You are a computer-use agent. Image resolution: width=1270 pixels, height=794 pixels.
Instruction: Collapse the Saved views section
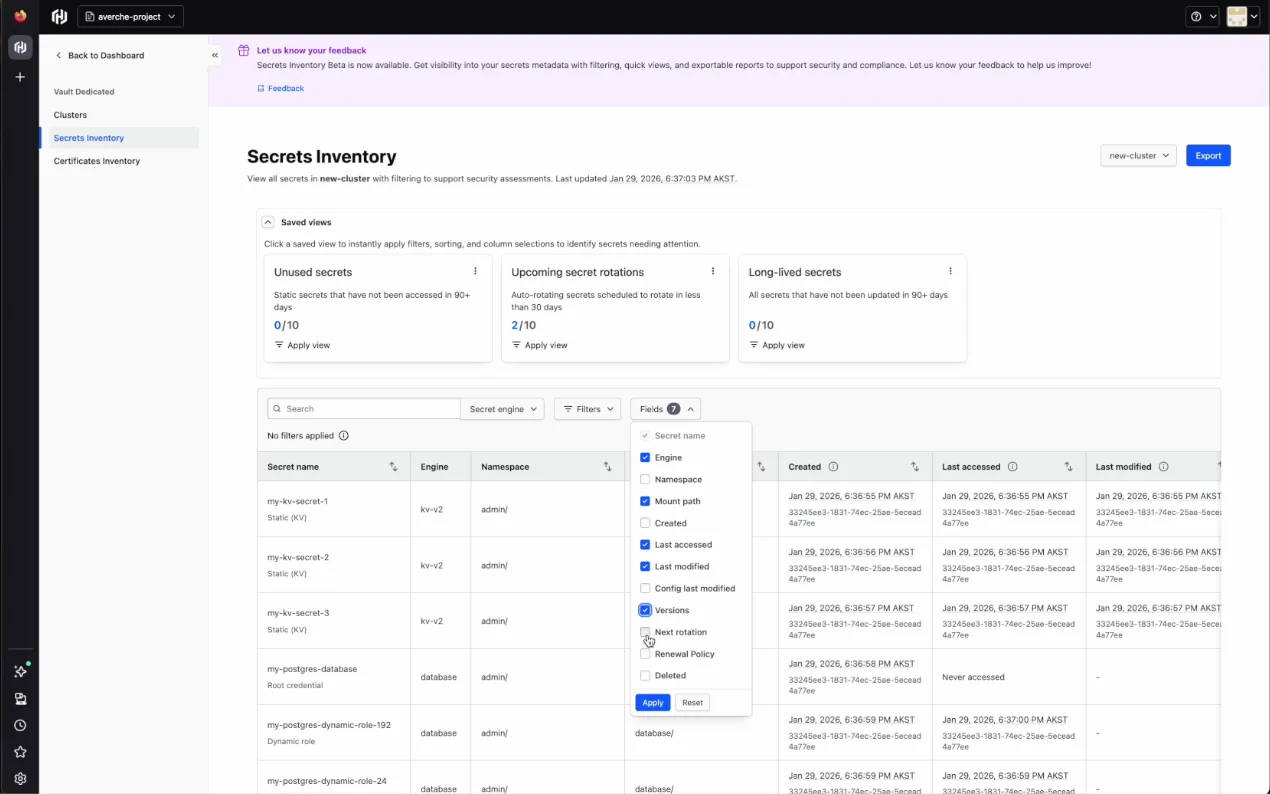[x=268, y=222]
